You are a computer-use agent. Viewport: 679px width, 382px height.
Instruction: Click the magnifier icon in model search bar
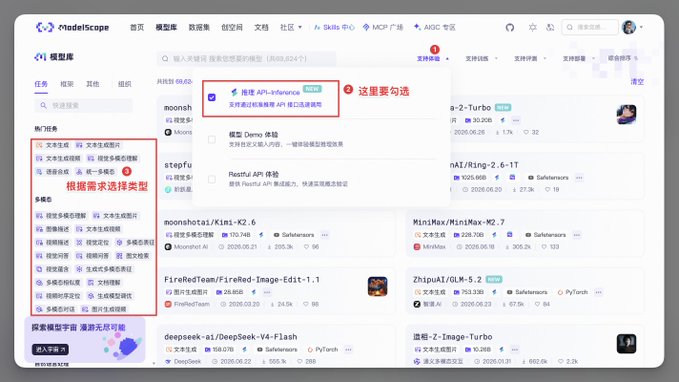[165, 58]
